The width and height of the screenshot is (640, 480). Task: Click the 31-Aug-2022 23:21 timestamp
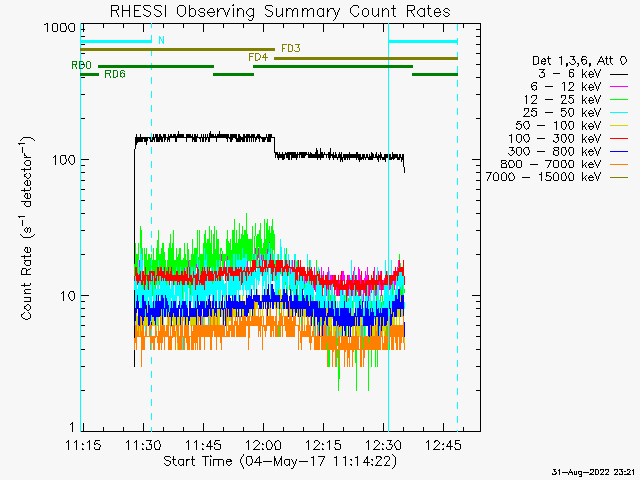coord(593,472)
